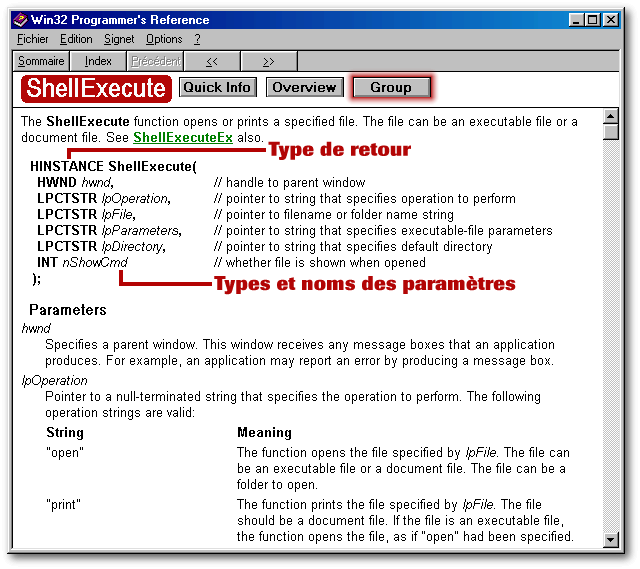Click the String column heading

[65, 433]
